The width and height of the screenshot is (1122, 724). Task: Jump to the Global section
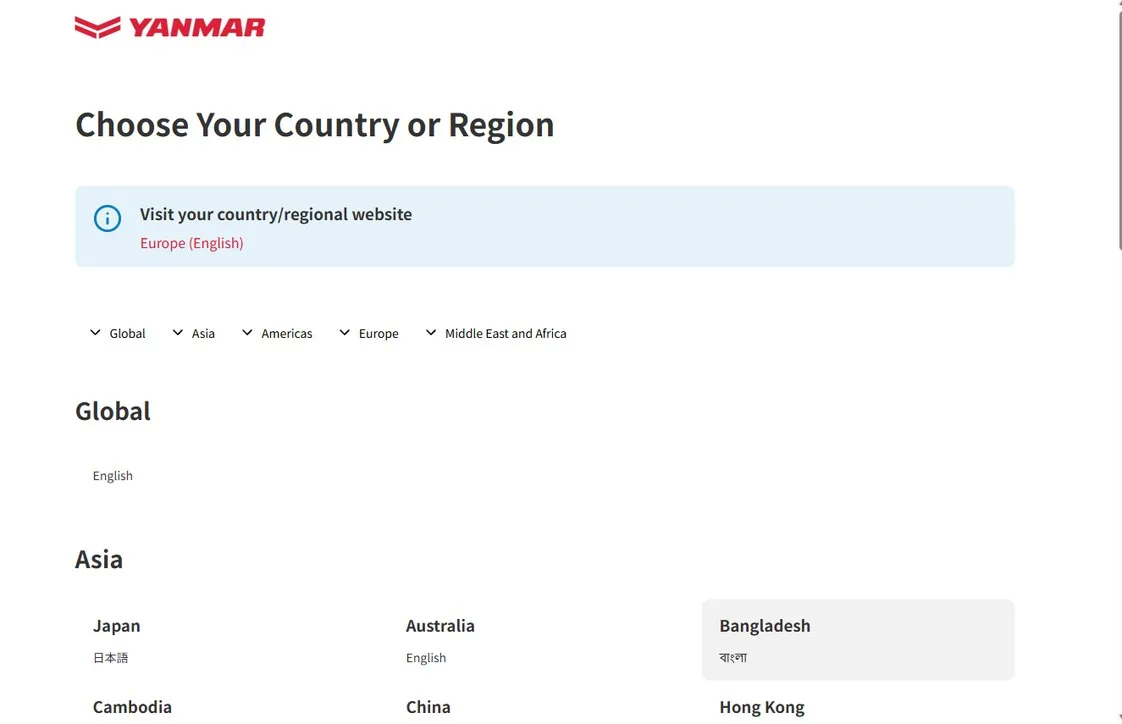point(127,333)
